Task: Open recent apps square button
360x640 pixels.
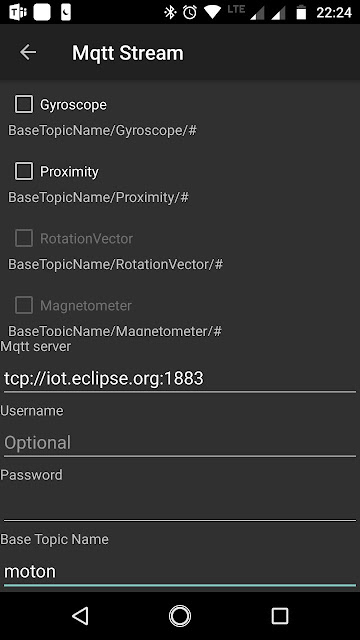Action: coord(280,616)
